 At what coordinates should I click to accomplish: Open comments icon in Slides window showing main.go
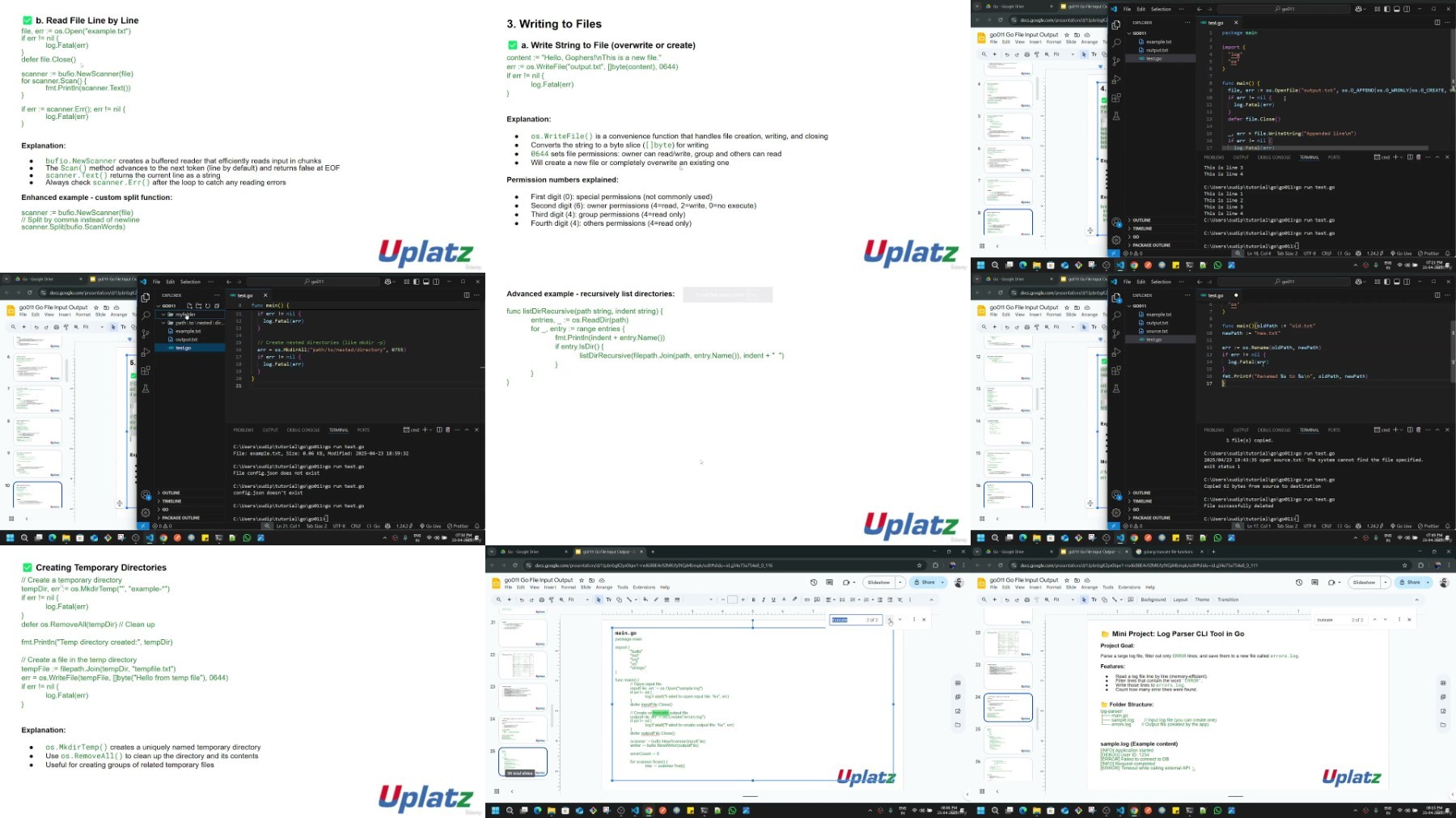click(x=829, y=583)
